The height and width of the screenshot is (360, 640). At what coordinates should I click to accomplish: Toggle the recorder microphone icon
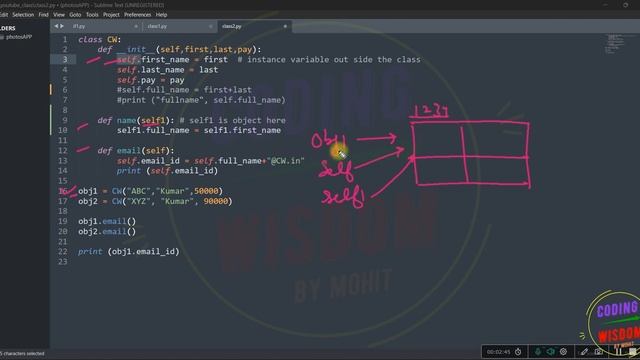pyautogui.click(x=538, y=351)
